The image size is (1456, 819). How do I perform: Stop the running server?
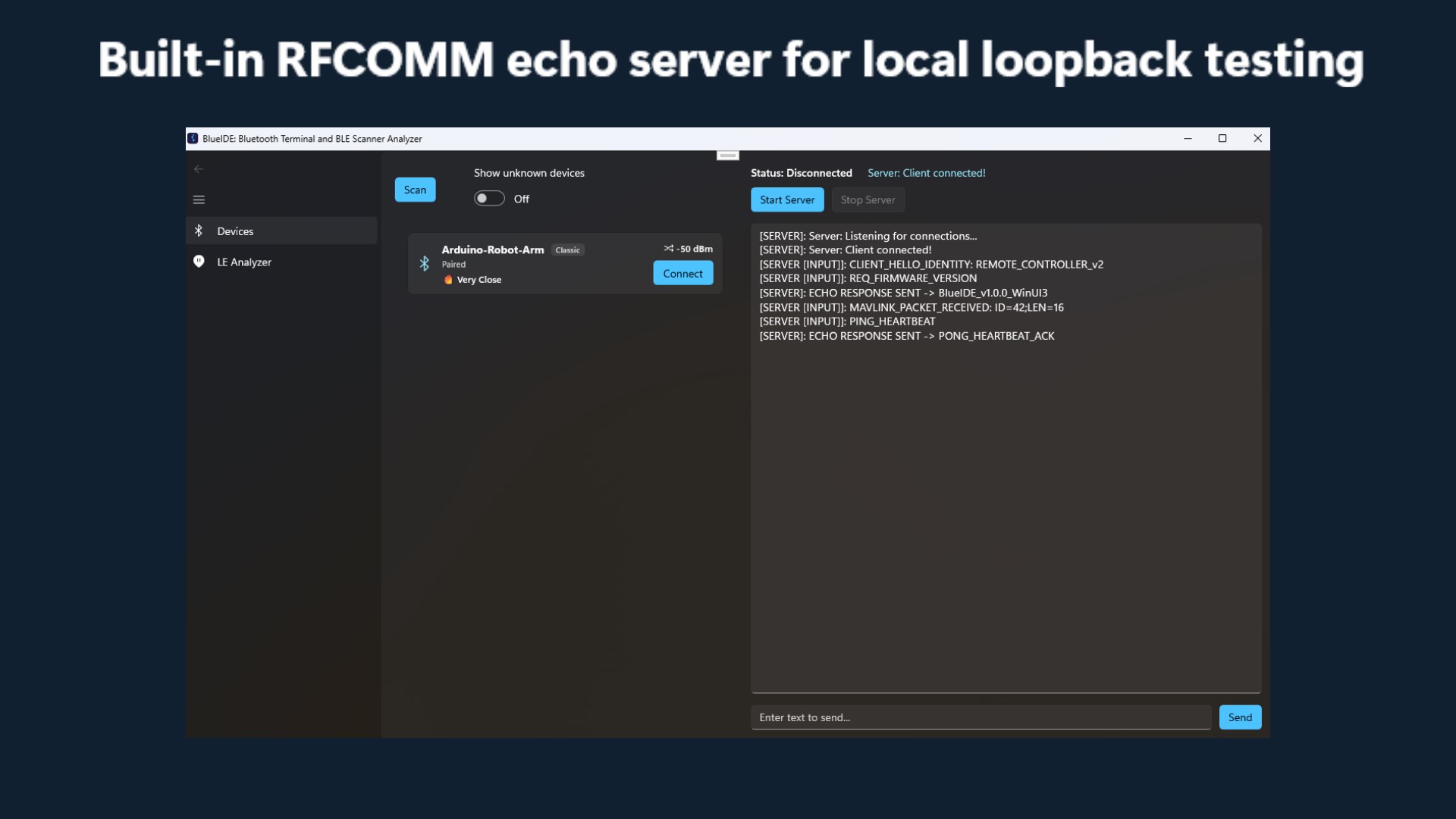[868, 199]
